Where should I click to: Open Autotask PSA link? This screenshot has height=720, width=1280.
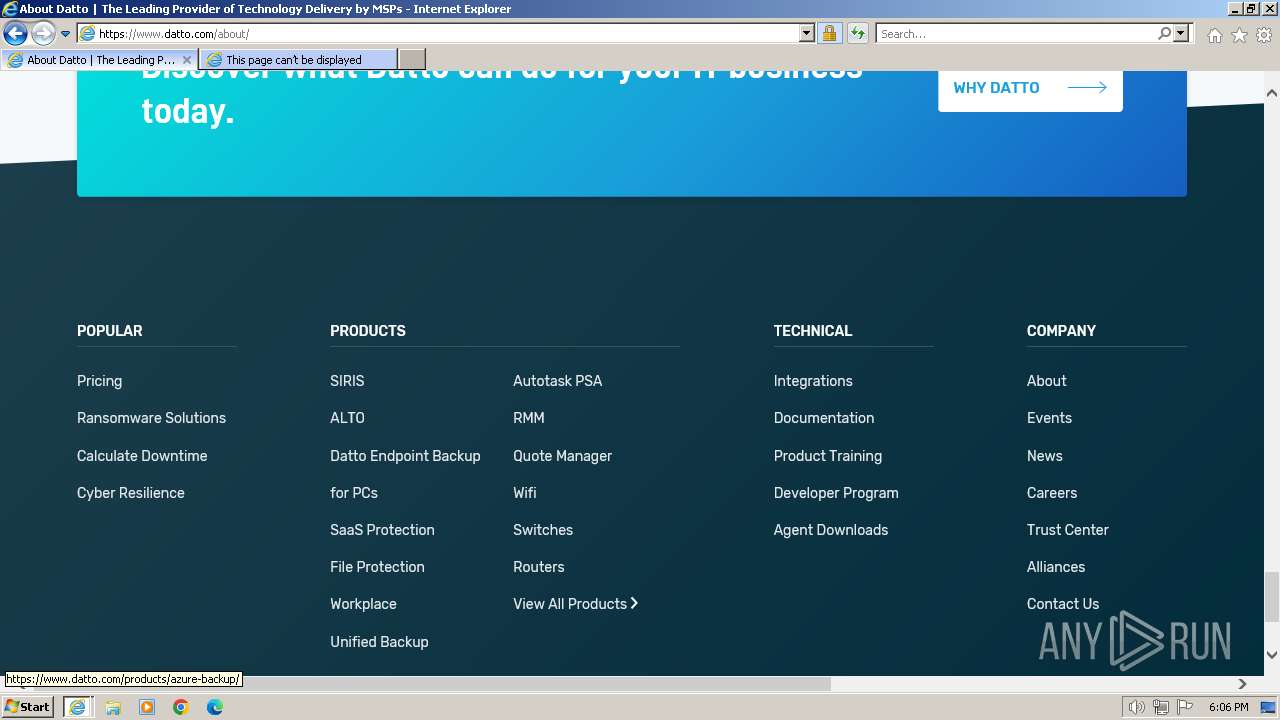pos(557,381)
